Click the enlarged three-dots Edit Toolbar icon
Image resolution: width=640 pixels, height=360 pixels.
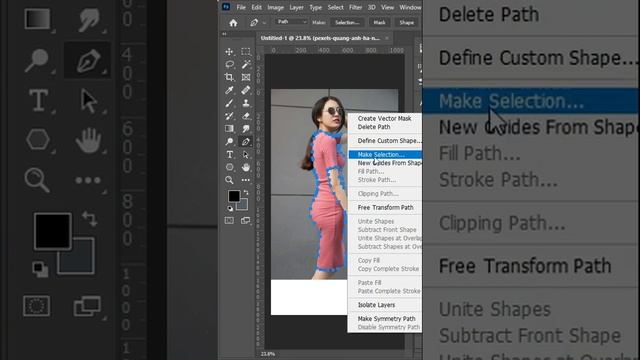click(x=88, y=180)
